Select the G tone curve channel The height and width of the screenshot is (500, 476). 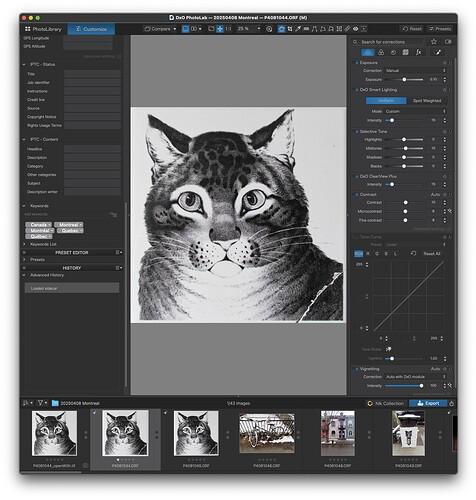tap(377, 254)
